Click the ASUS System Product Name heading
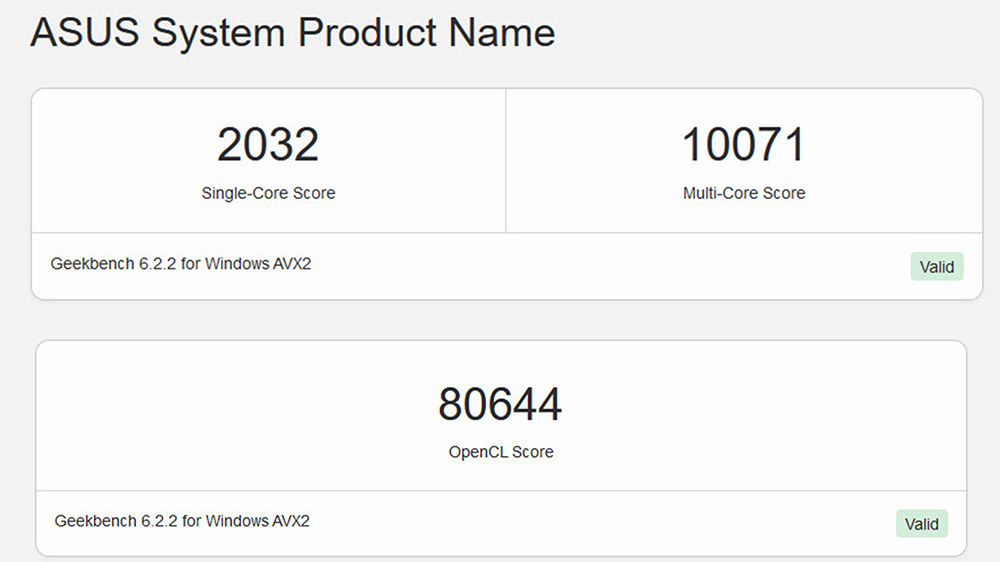Image resolution: width=1000 pixels, height=562 pixels. pos(293,33)
